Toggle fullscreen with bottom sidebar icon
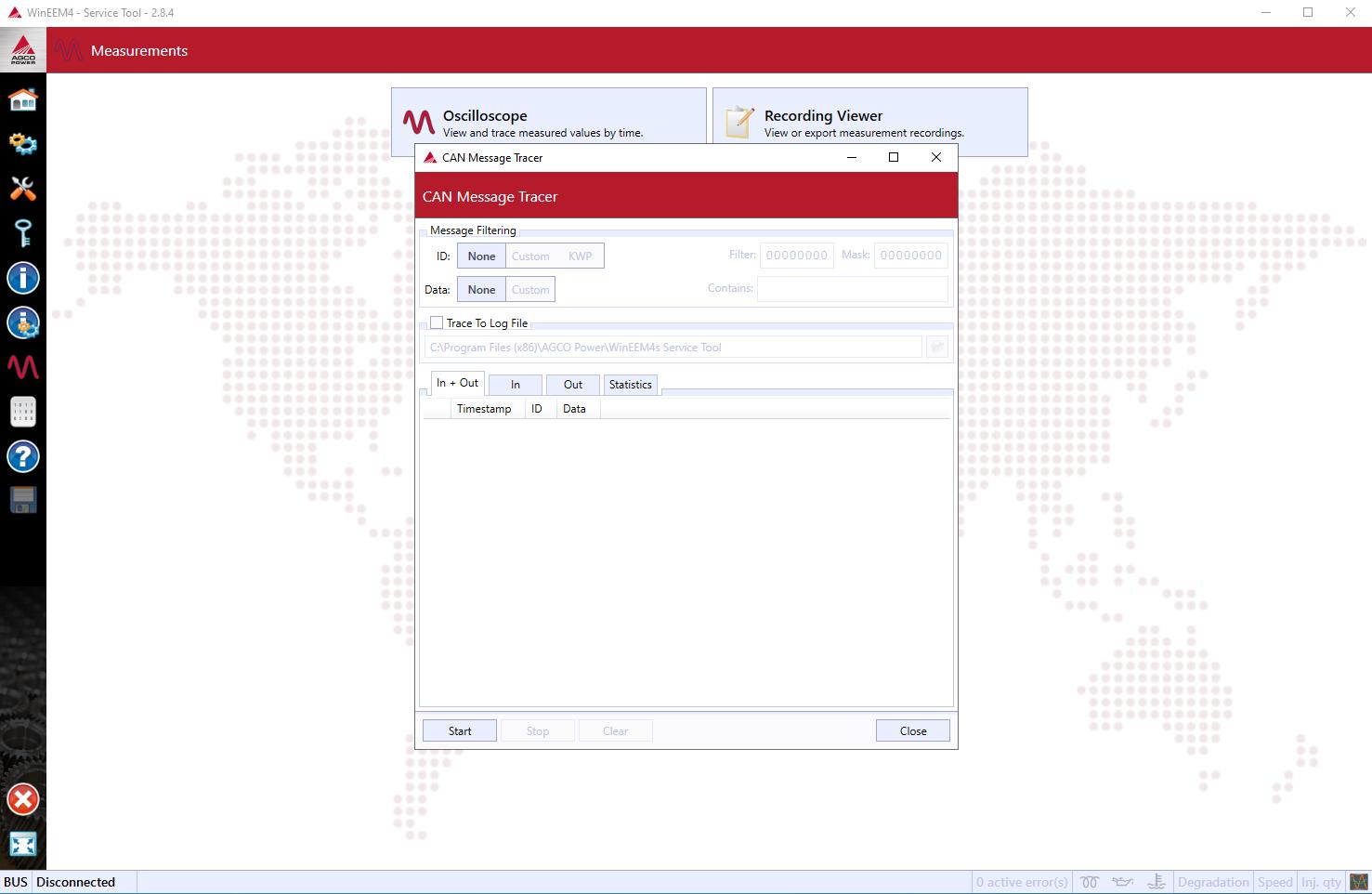 (22, 844)
